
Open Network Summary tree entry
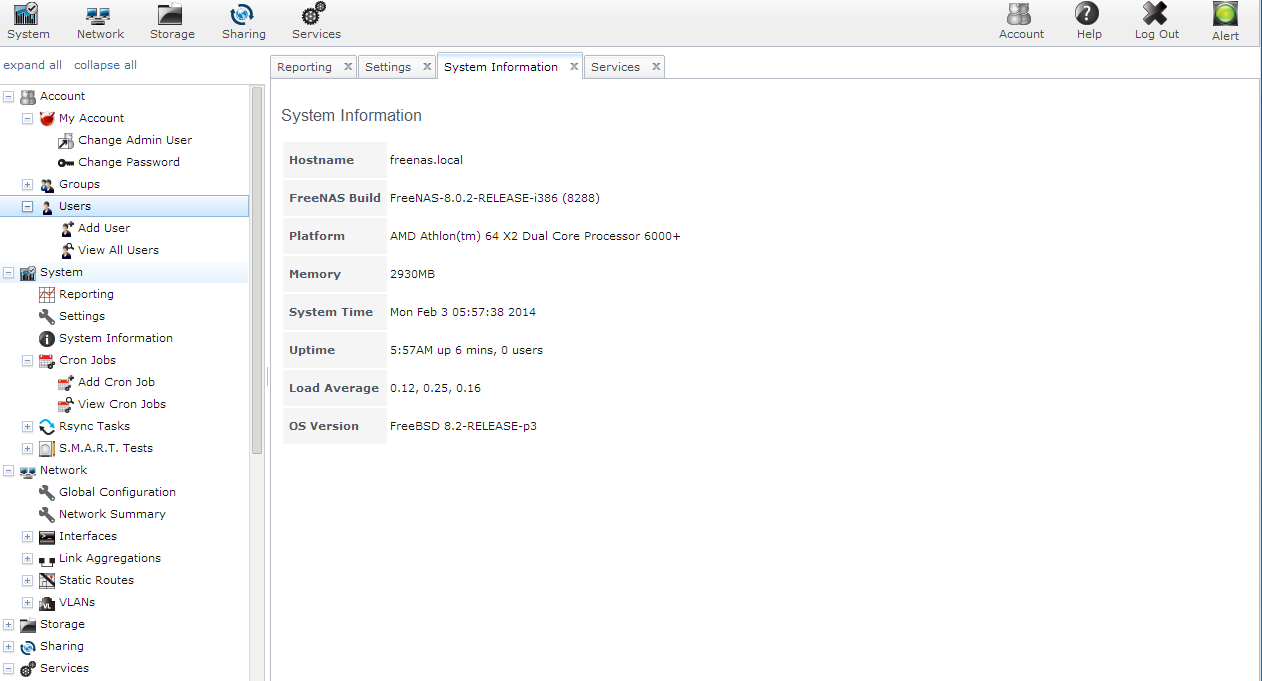point(112,514)
